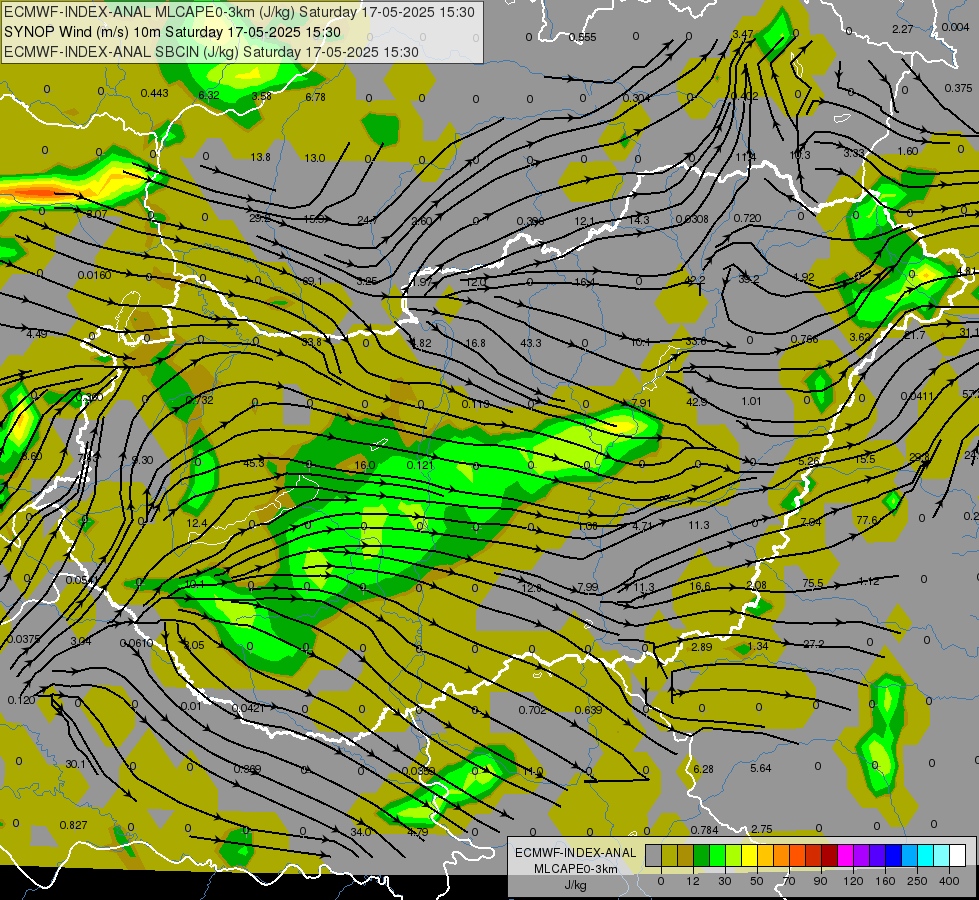Click the map value 69.1
Viewport: 979px width, 900px height.
[312, 282]
